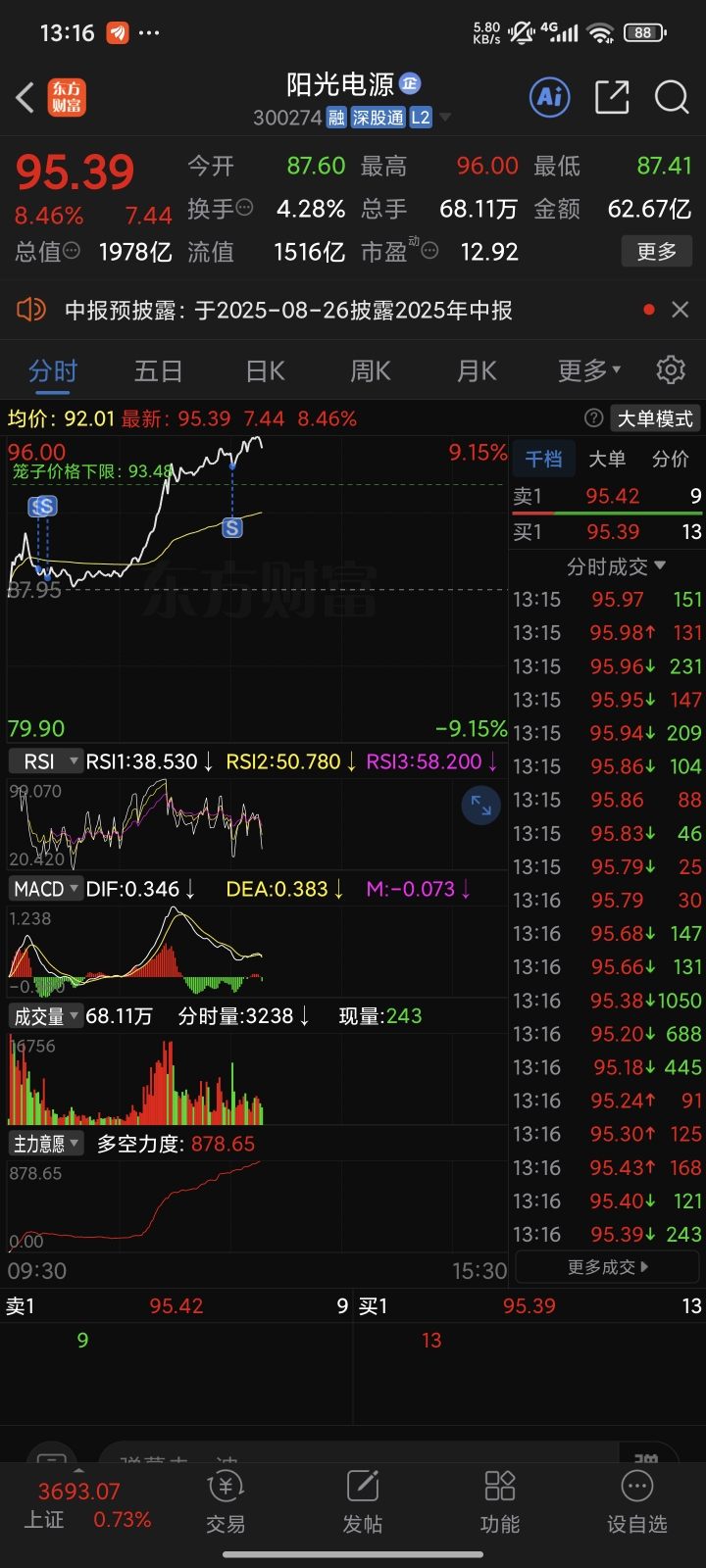Change the 成交量 indicator dropdown
The image size is (706, 1568).
(x=45, y=1016)
